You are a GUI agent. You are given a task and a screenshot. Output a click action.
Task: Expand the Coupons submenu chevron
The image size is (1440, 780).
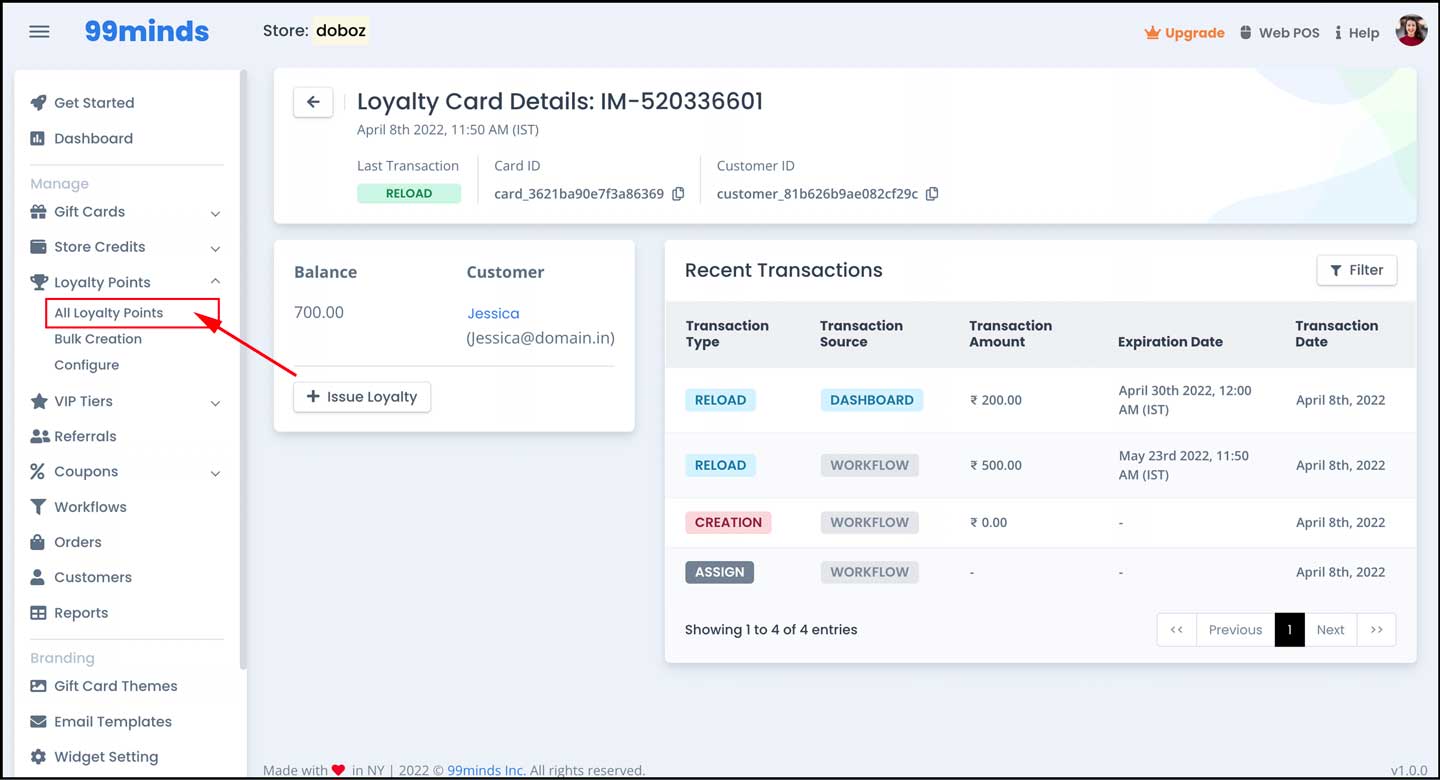coord(215,472)
